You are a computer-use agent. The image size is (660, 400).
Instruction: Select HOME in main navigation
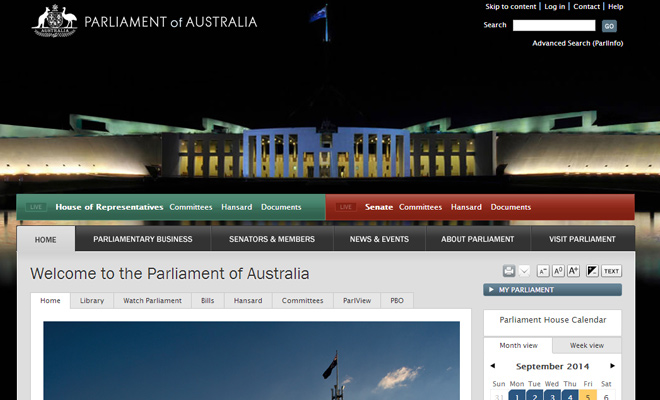tap(46, 239)
